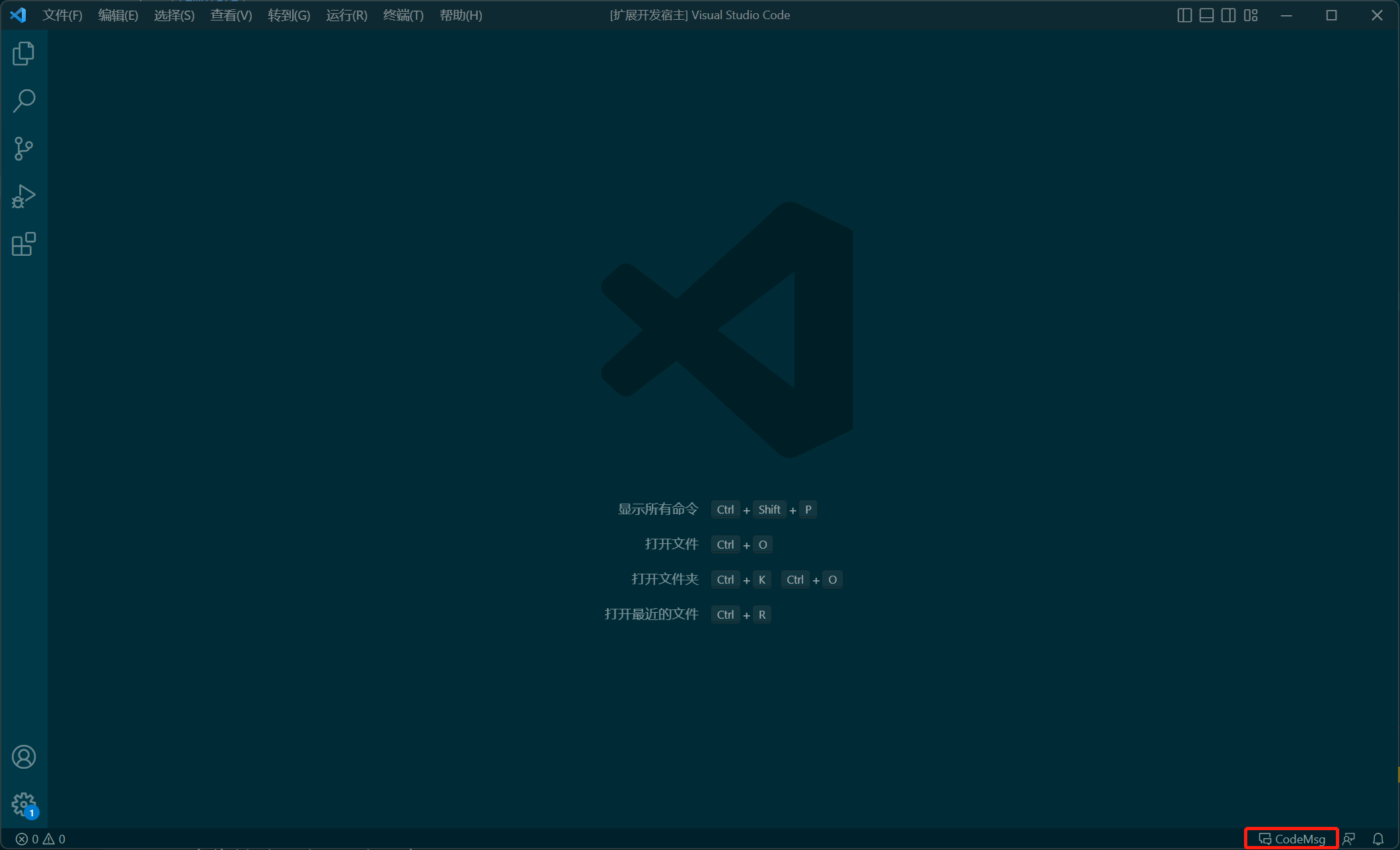
Task: Open the 终端(T) menu
Action: tap(403, 15)
